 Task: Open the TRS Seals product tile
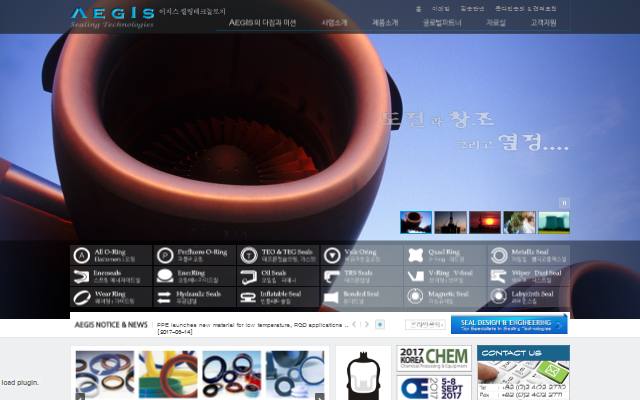click(x=362, y=276)
